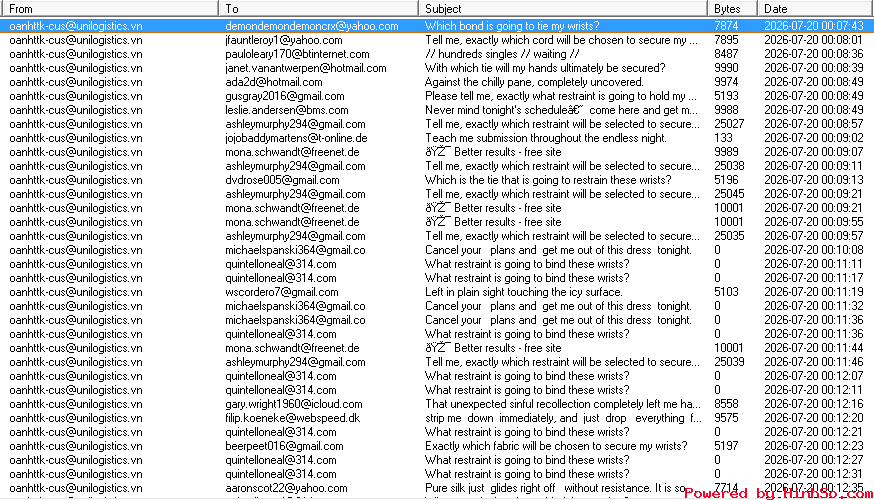Click date 2026-07-20 00:08:01
Screen dimensions: 874x500
813,40
